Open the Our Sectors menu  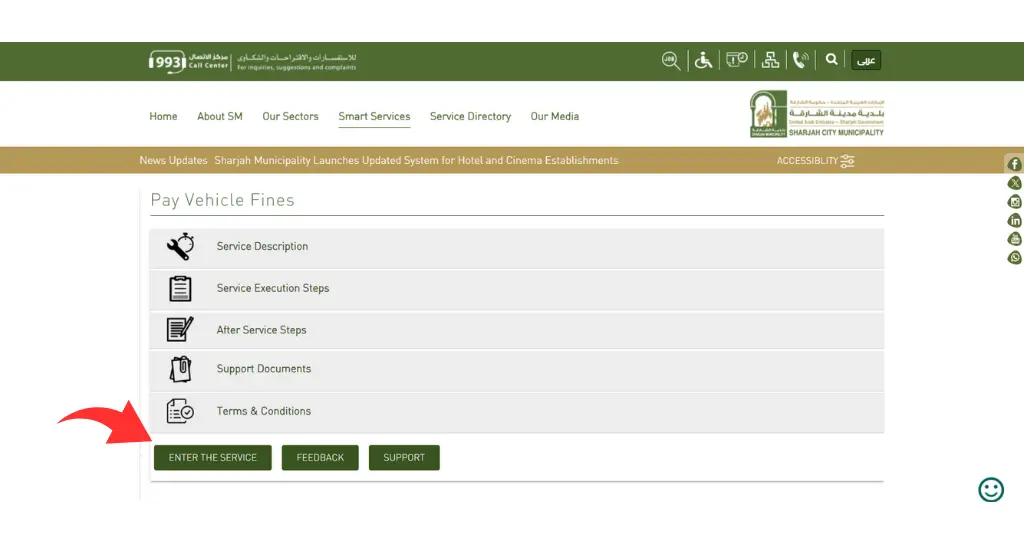pyautogui.click(x=291, y=116)
